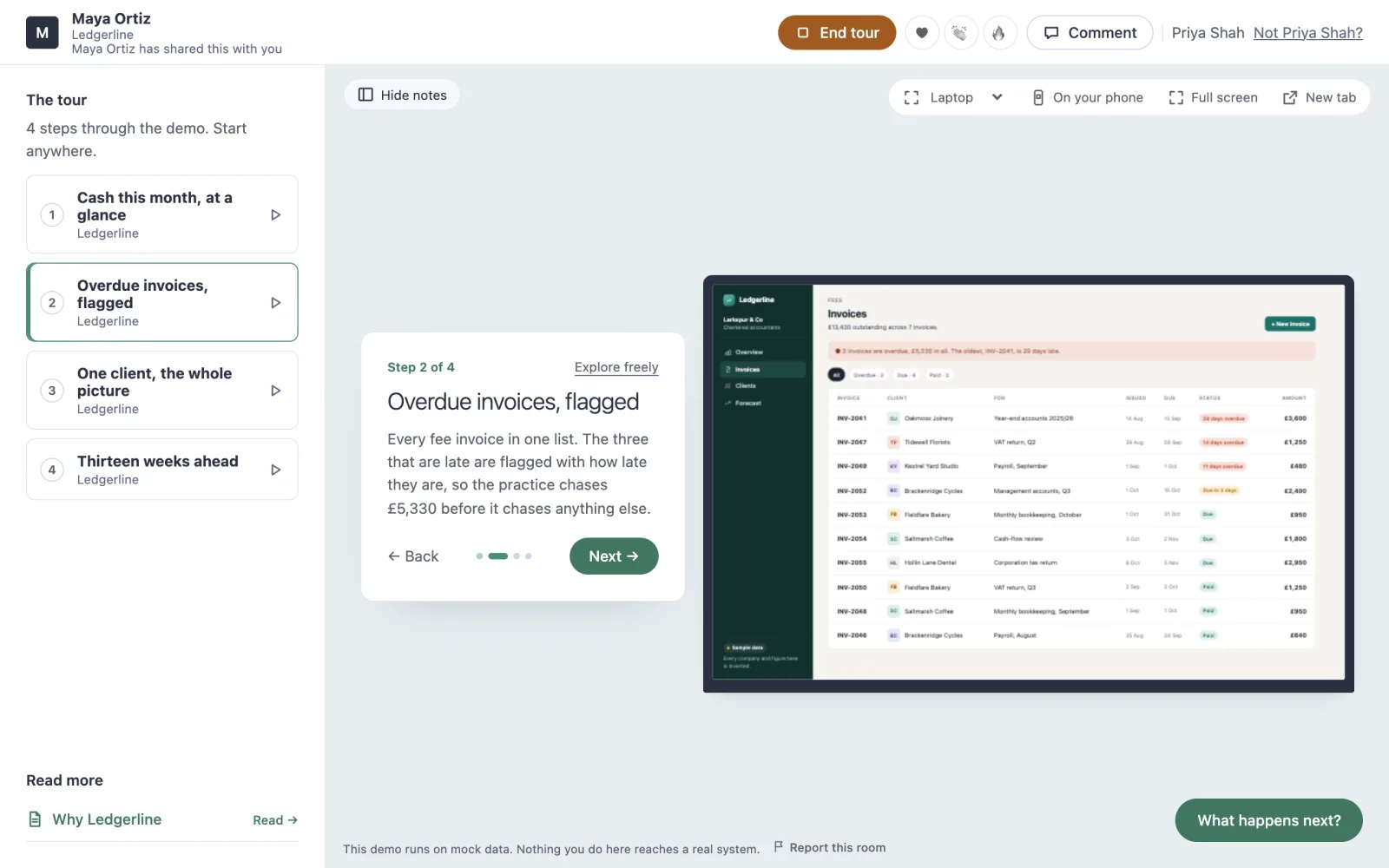This screenshot has height=868, width=1389.
Task: Click the M avatar for Maya Ortiz
Action: (x=43, y=33)
